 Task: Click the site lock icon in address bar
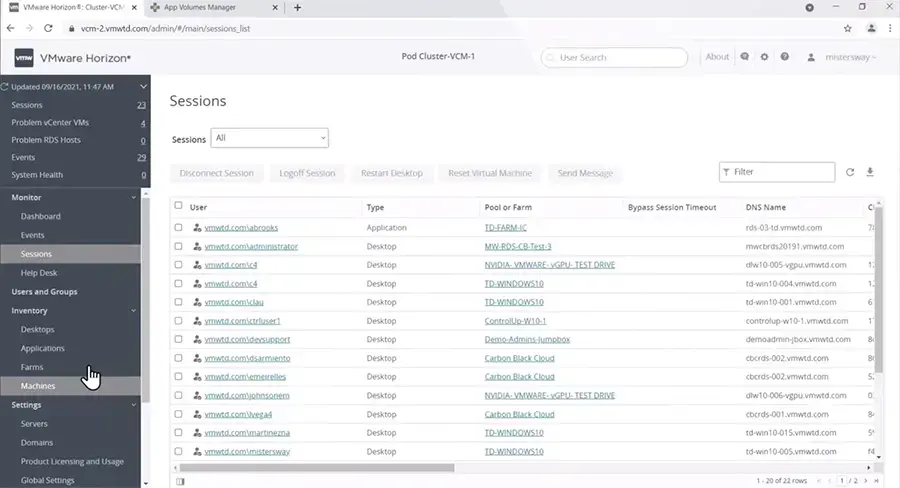71,29
